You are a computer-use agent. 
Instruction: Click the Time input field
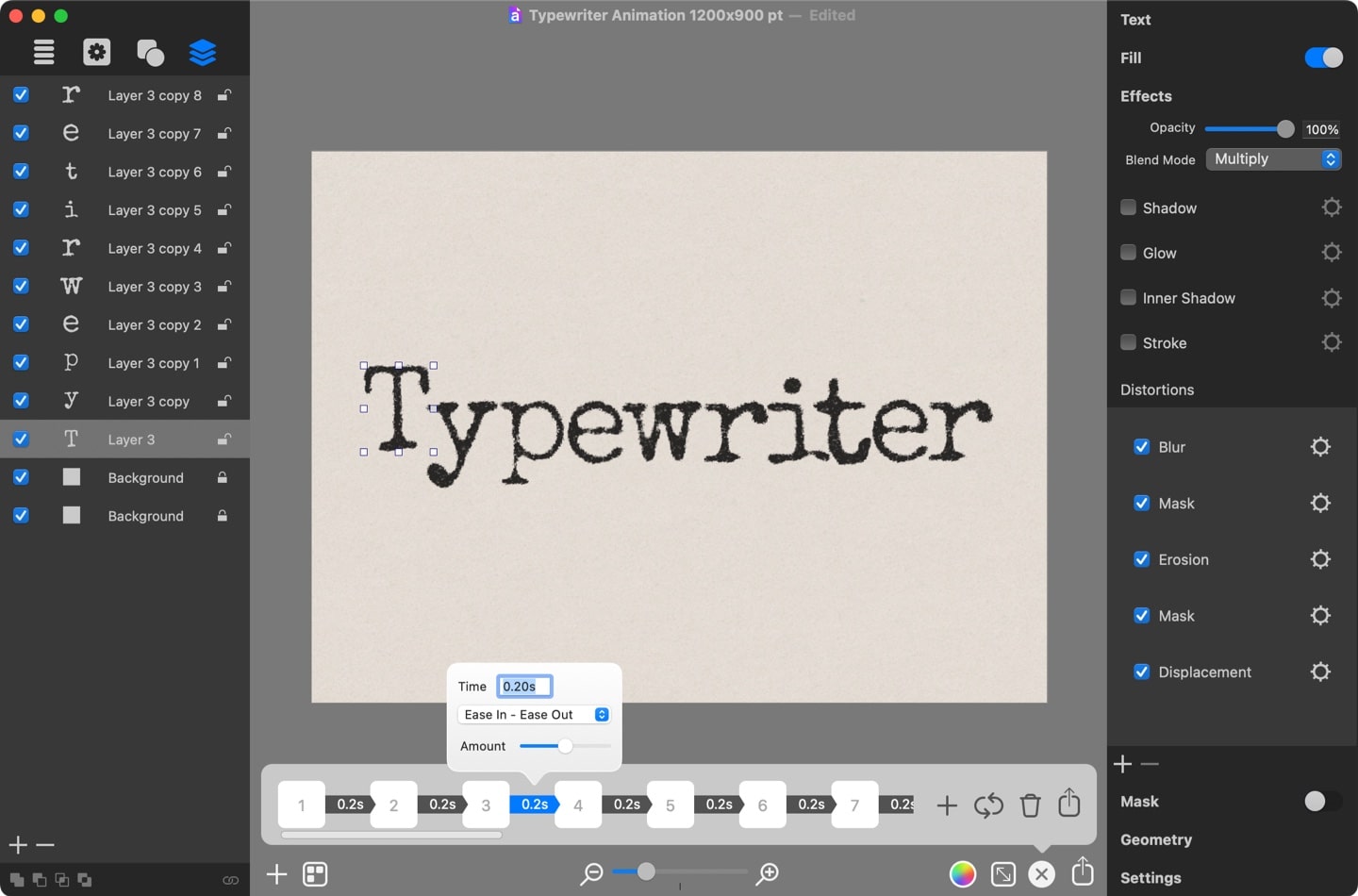coord(524,687)
